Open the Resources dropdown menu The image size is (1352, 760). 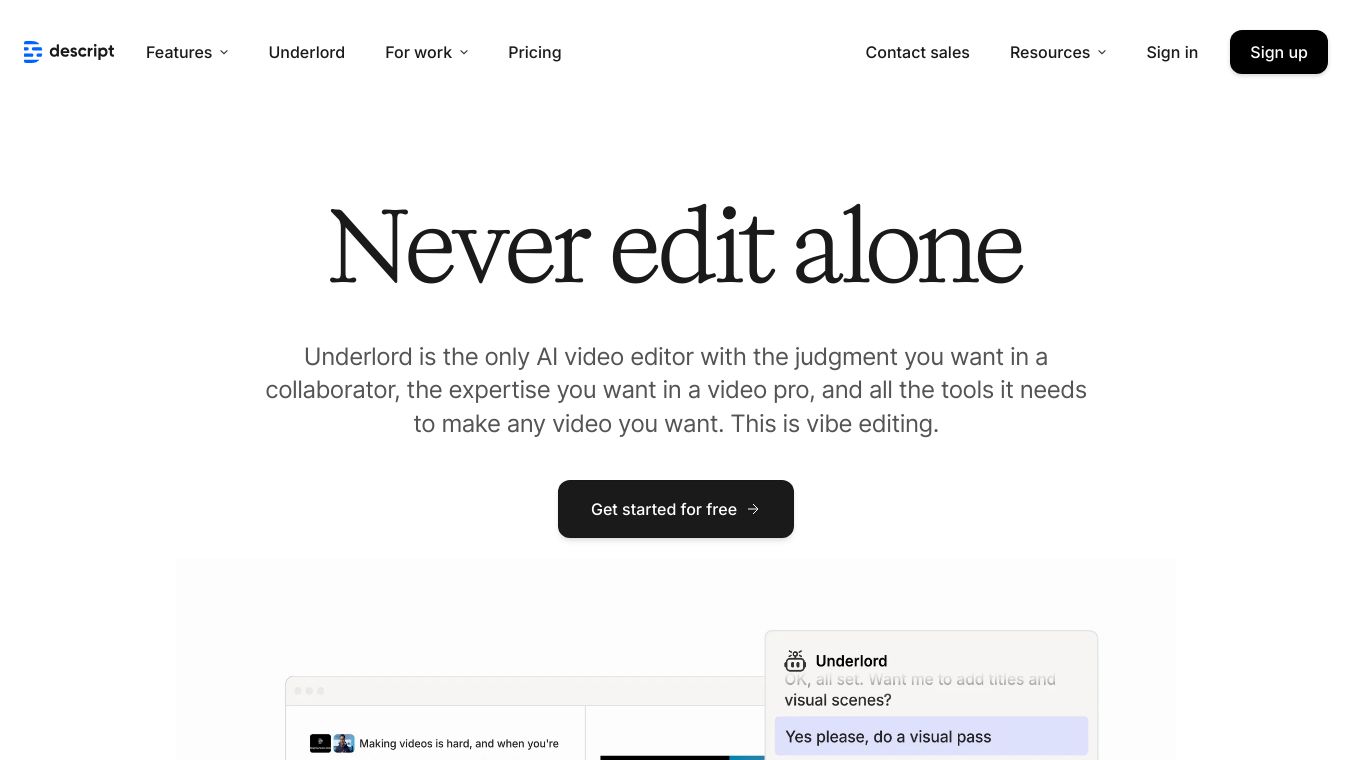[1058, 52]
